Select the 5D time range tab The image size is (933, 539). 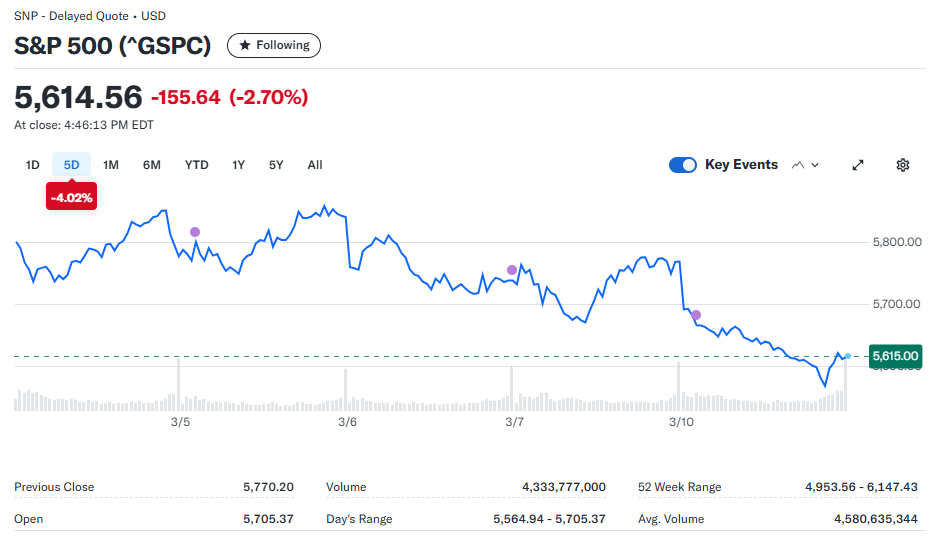coord(71,165)
